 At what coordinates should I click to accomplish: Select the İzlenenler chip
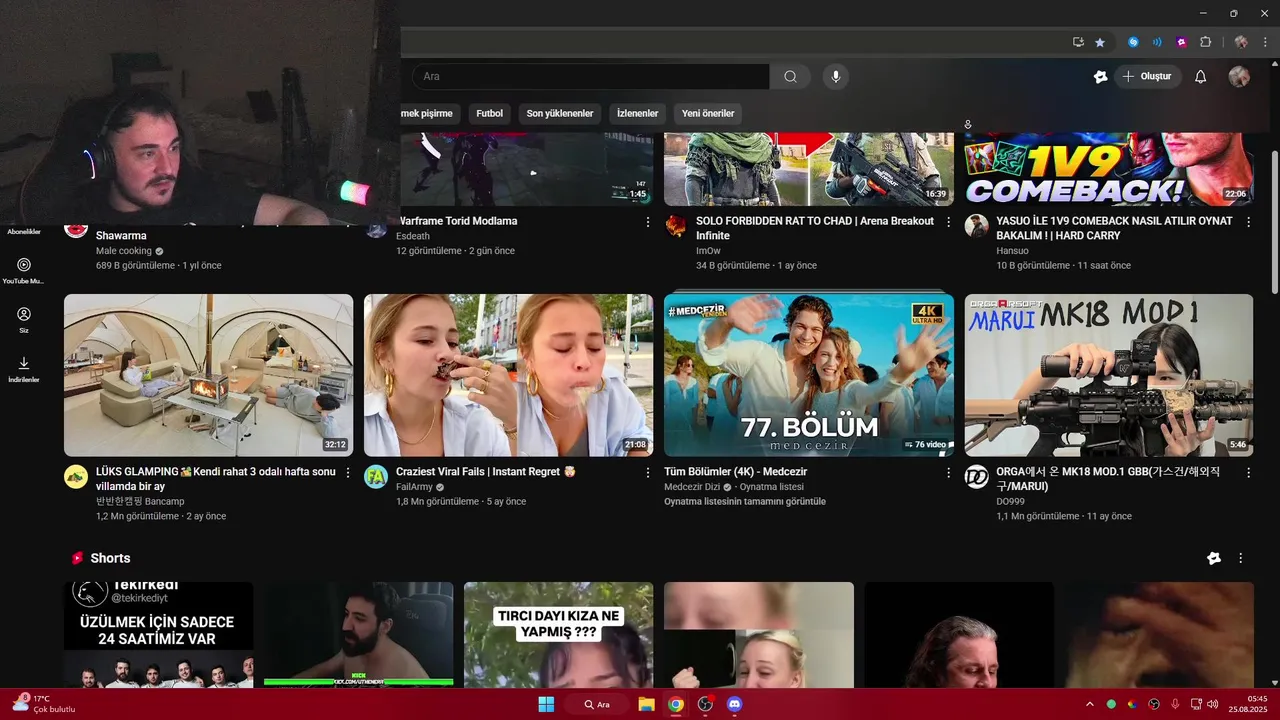point(638,113)
